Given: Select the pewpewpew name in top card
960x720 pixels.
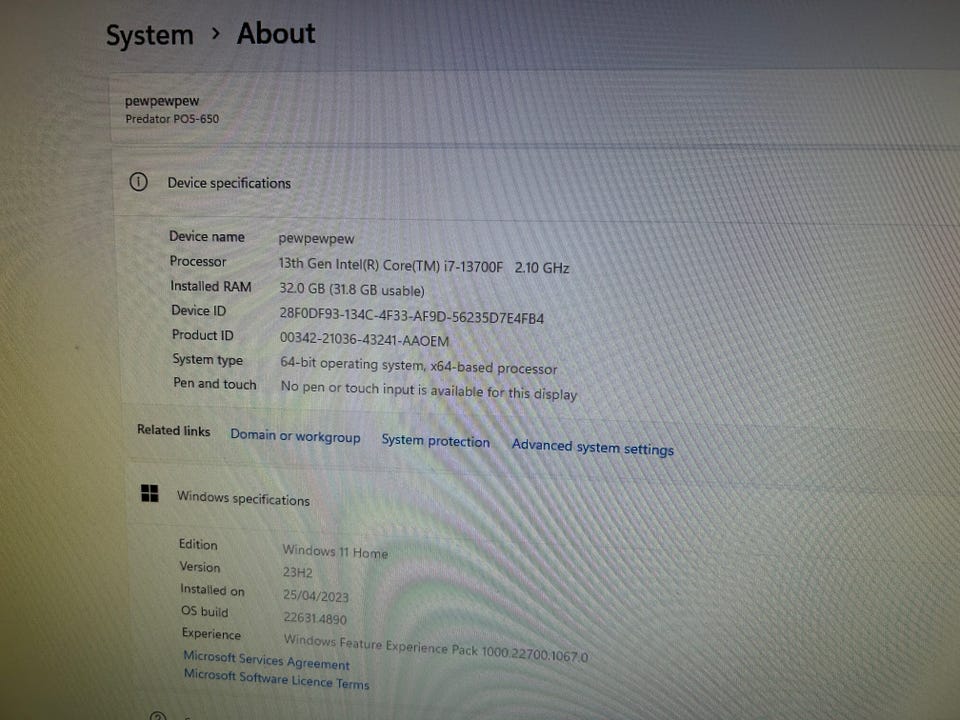Looking at the screenshot, I should 162,101.
